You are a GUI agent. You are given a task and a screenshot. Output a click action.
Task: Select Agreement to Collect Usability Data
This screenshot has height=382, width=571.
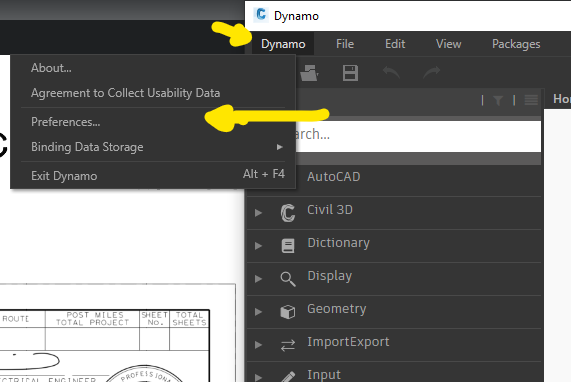153,93
